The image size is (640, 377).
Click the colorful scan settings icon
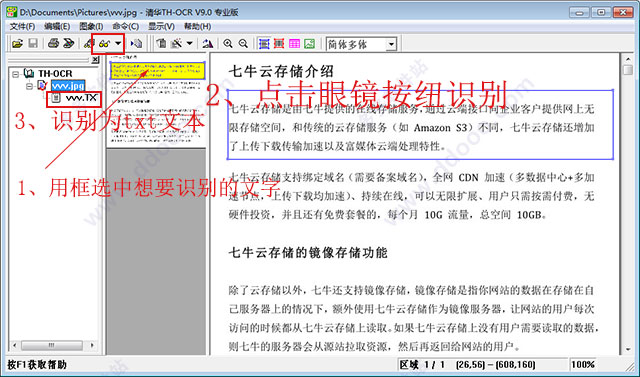(x=69, y=43)
